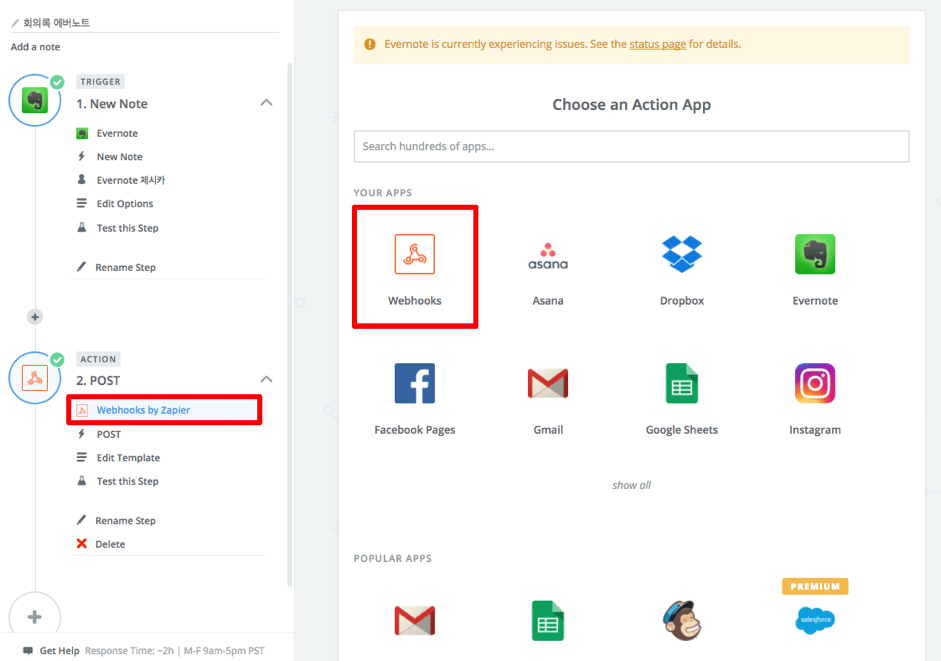Choose the Instagram app icon
Viewport: 941px width, 661px height.
tap(815, 383)
